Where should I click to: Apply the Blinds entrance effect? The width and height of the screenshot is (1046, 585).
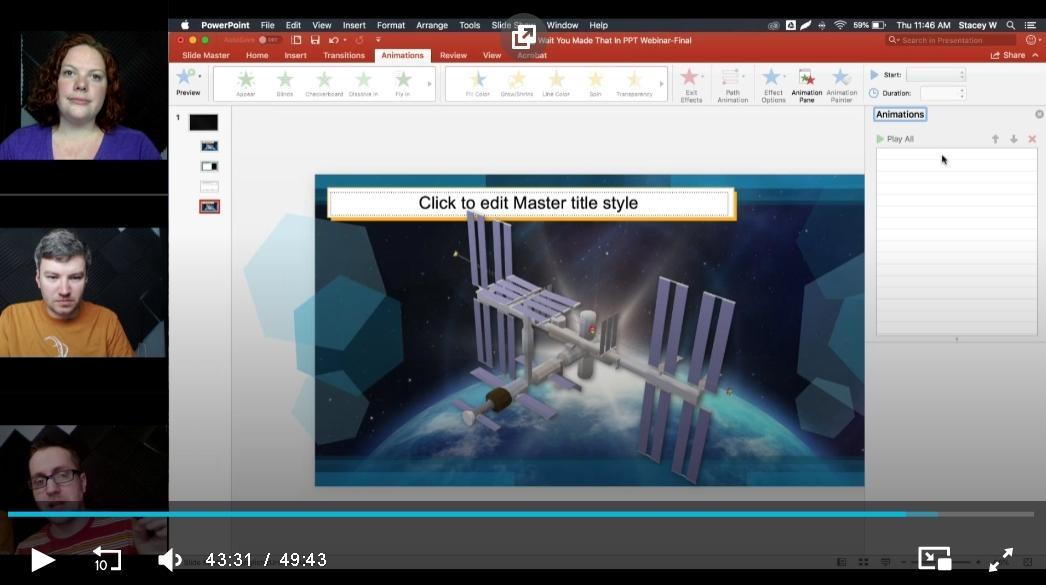[x=285, y=84]
